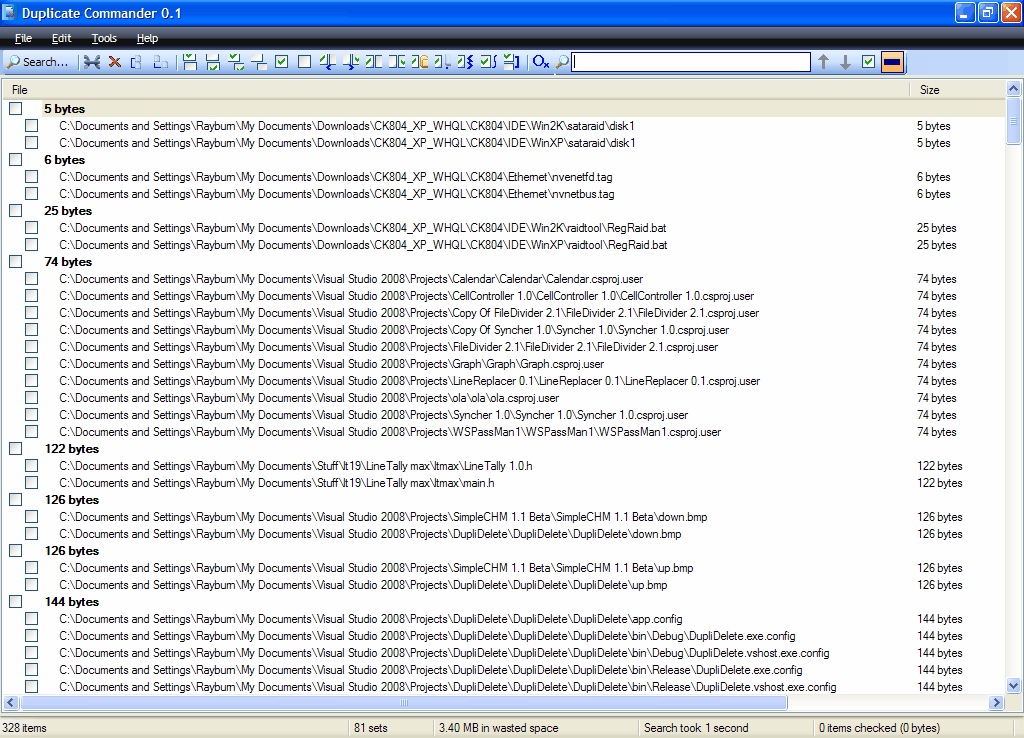Check the 6 bytes group checkbox
1024x738 pixels.
click(16, 160)
